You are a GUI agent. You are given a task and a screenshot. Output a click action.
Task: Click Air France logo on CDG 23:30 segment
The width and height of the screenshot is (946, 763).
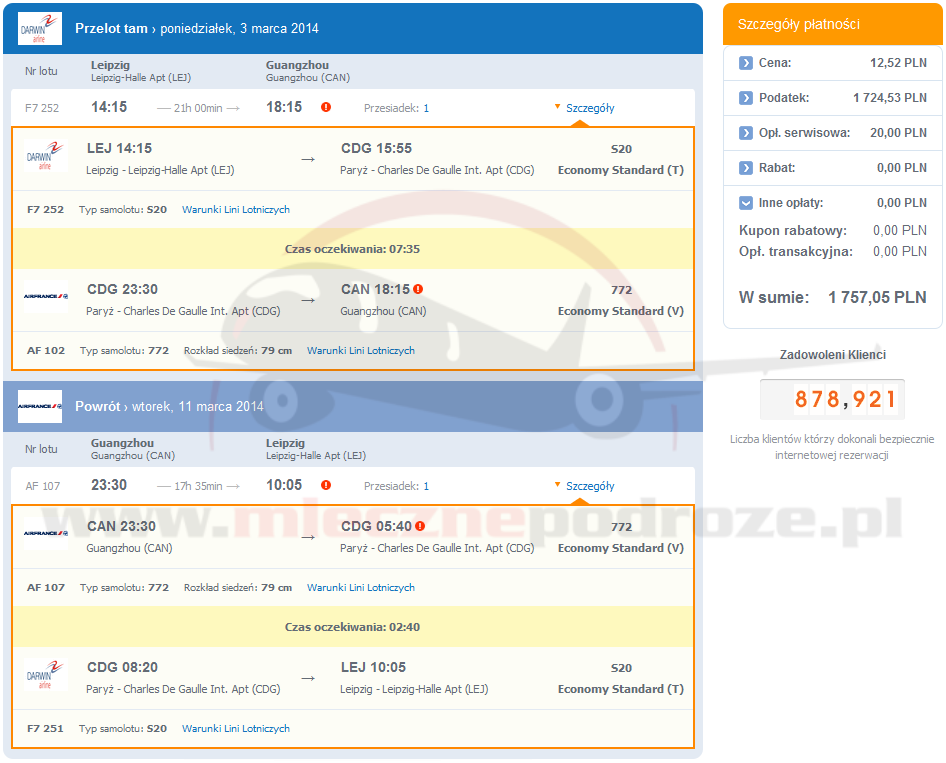[x=46, y=297]
